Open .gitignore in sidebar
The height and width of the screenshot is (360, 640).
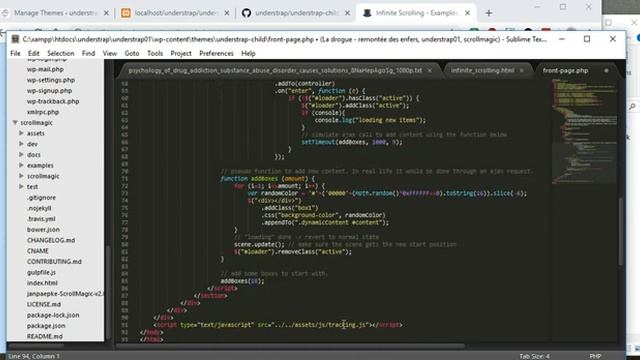(x=41, y=197)
